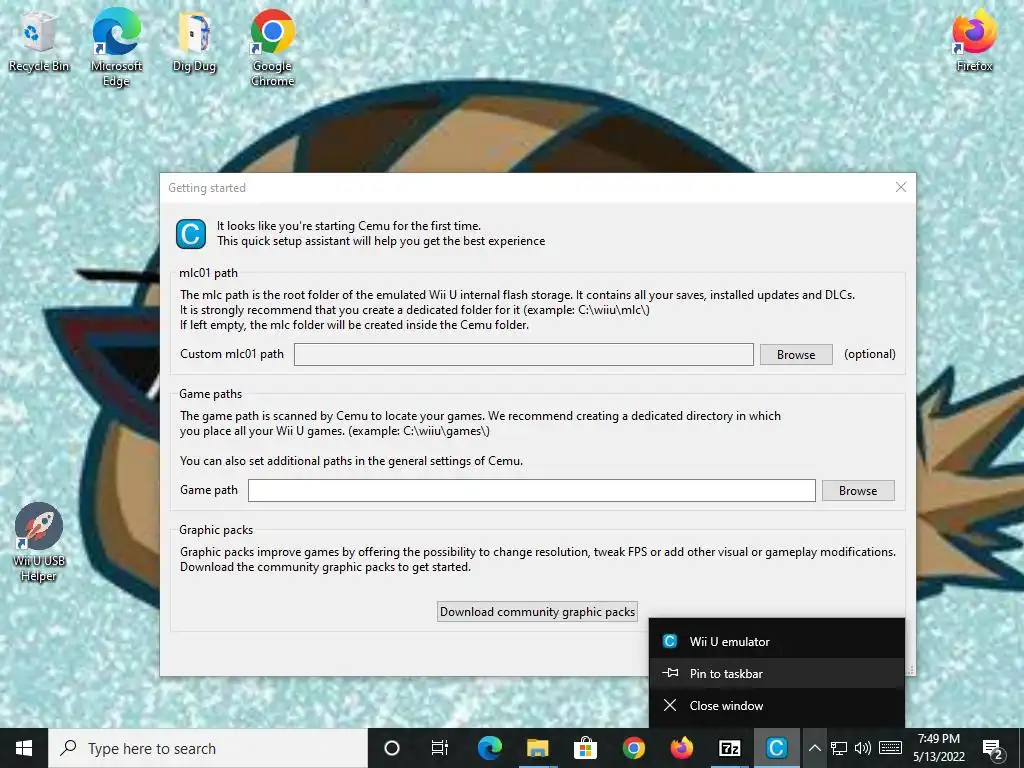1024x768 pixels.
Task: Open network status tray icon
Action: (x=839, y=748)
